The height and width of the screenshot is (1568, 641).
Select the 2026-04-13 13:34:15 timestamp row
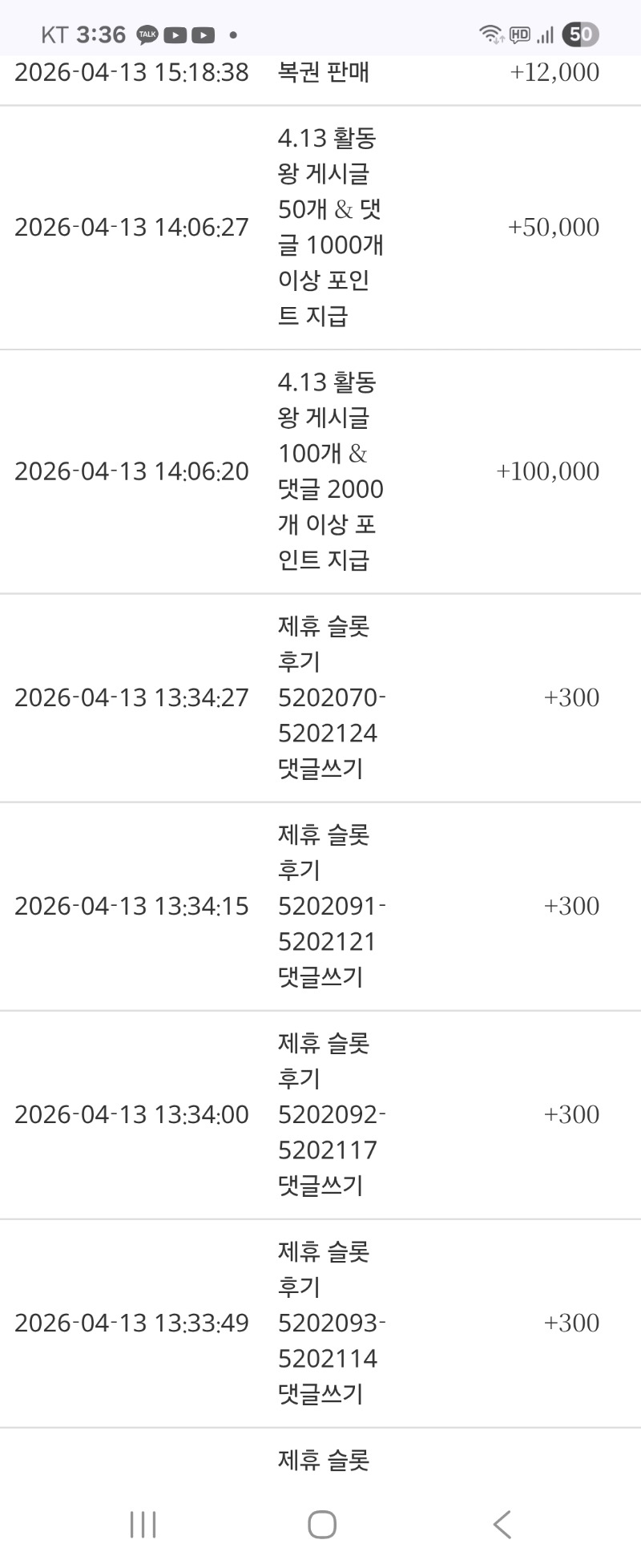[x=131, y=906]
